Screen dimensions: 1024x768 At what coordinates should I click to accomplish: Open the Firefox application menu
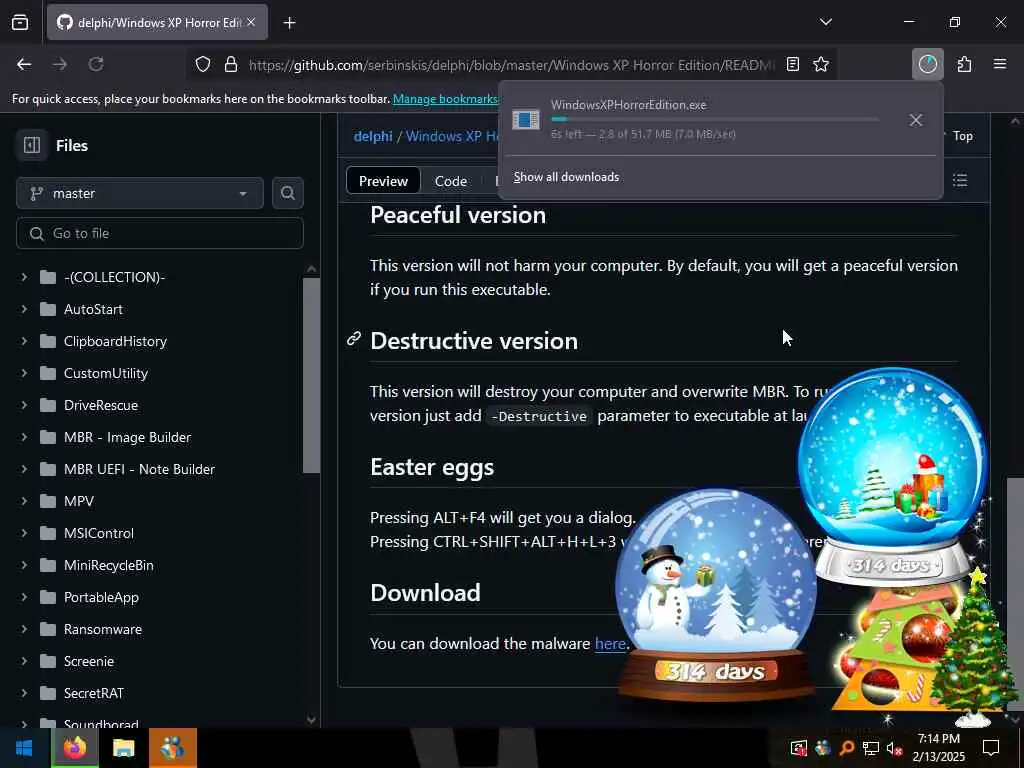1000,64
